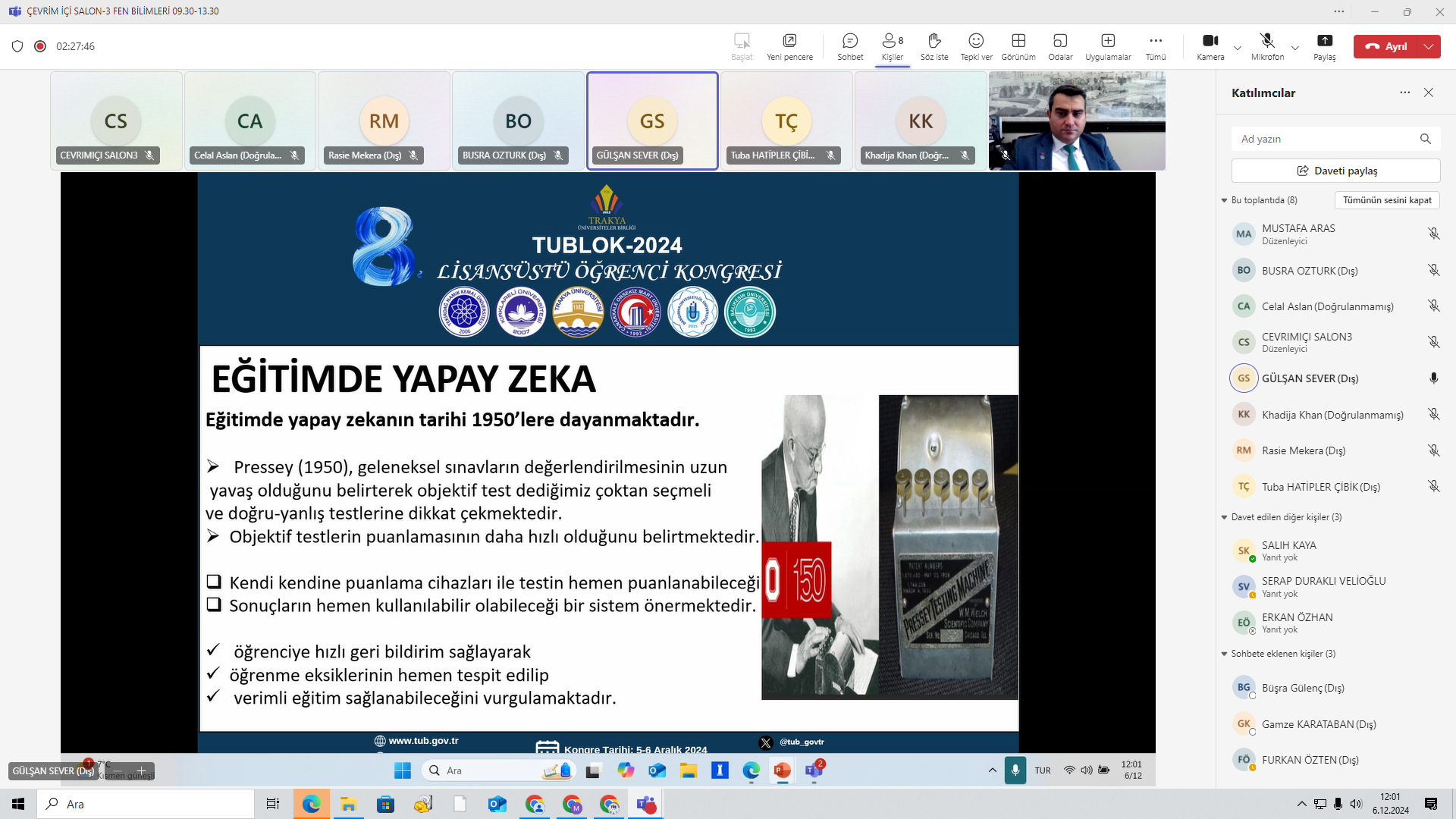
Task: Select SERAP DURAKLI VELİOĞLU invited participant
Action: pos(1335,586)
